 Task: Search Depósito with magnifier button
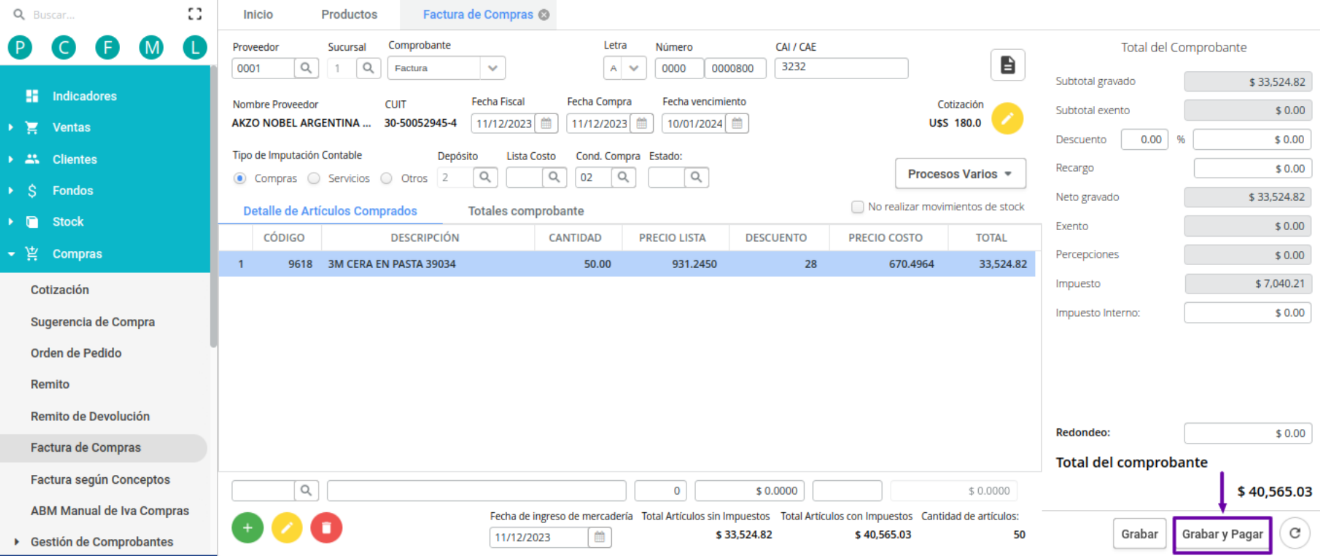pyautogui.click(x=484, y=177)
